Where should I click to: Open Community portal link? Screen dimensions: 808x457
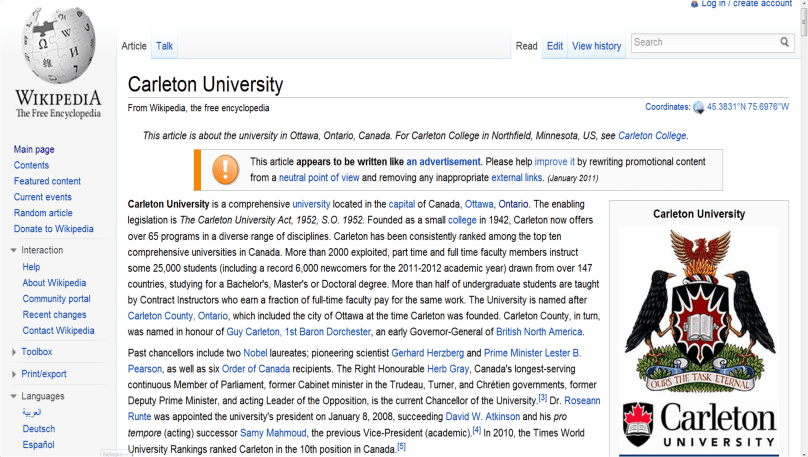point(56,299)
